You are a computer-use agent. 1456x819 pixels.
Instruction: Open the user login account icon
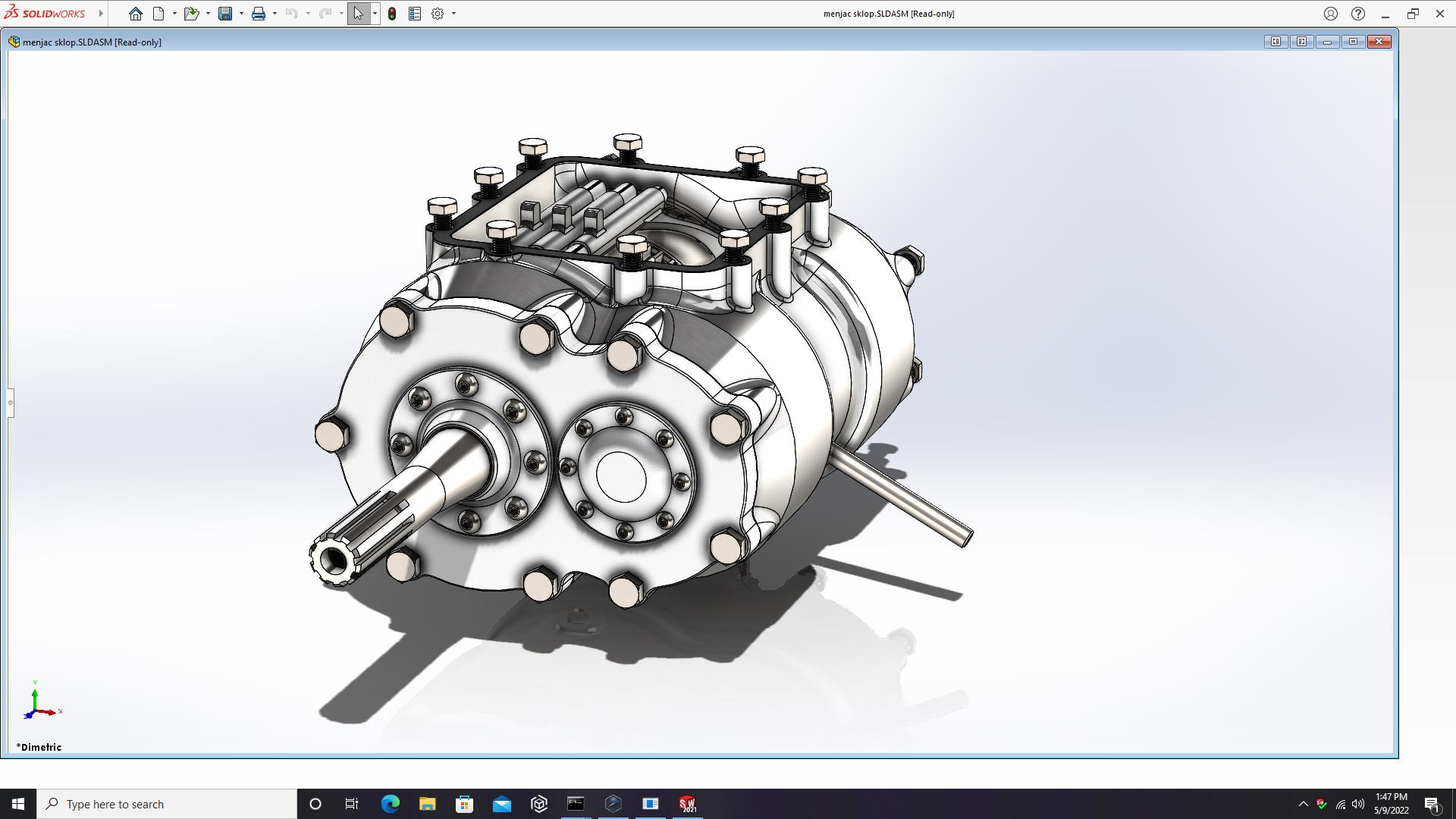click(1331, 14)
